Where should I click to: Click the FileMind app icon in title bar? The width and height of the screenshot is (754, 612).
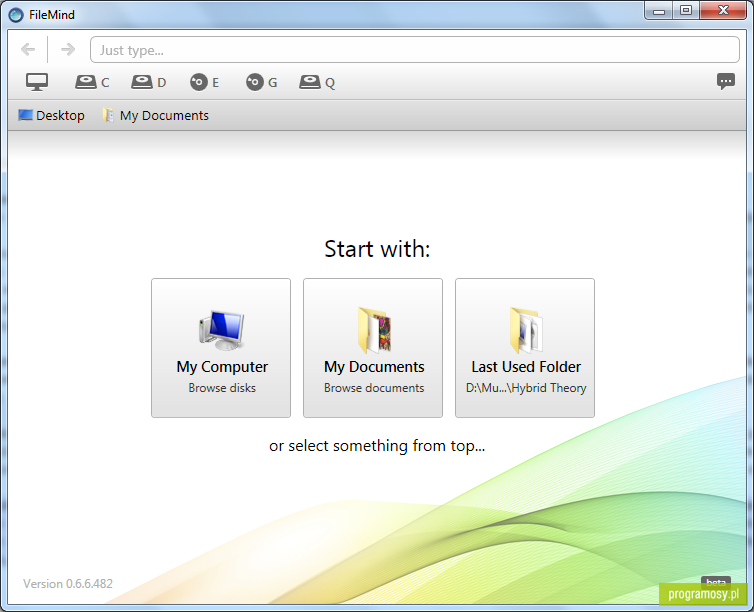(x=16, y=15)
